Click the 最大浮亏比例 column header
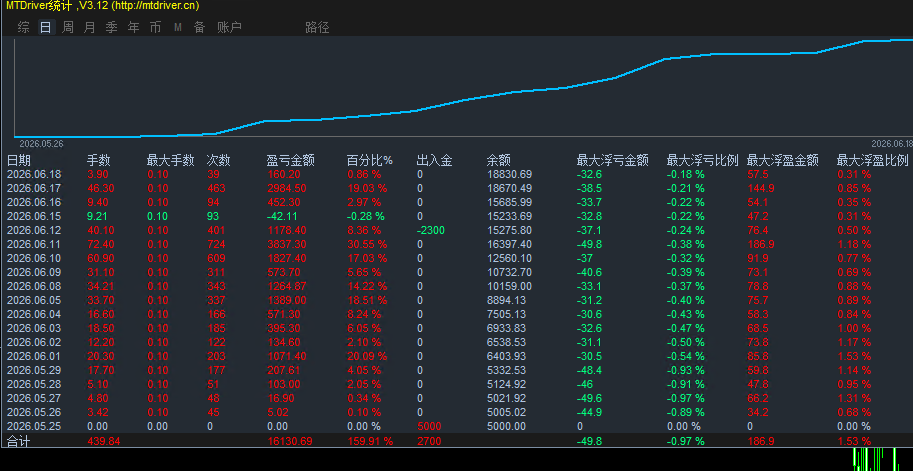 click(x=703, y=161)
